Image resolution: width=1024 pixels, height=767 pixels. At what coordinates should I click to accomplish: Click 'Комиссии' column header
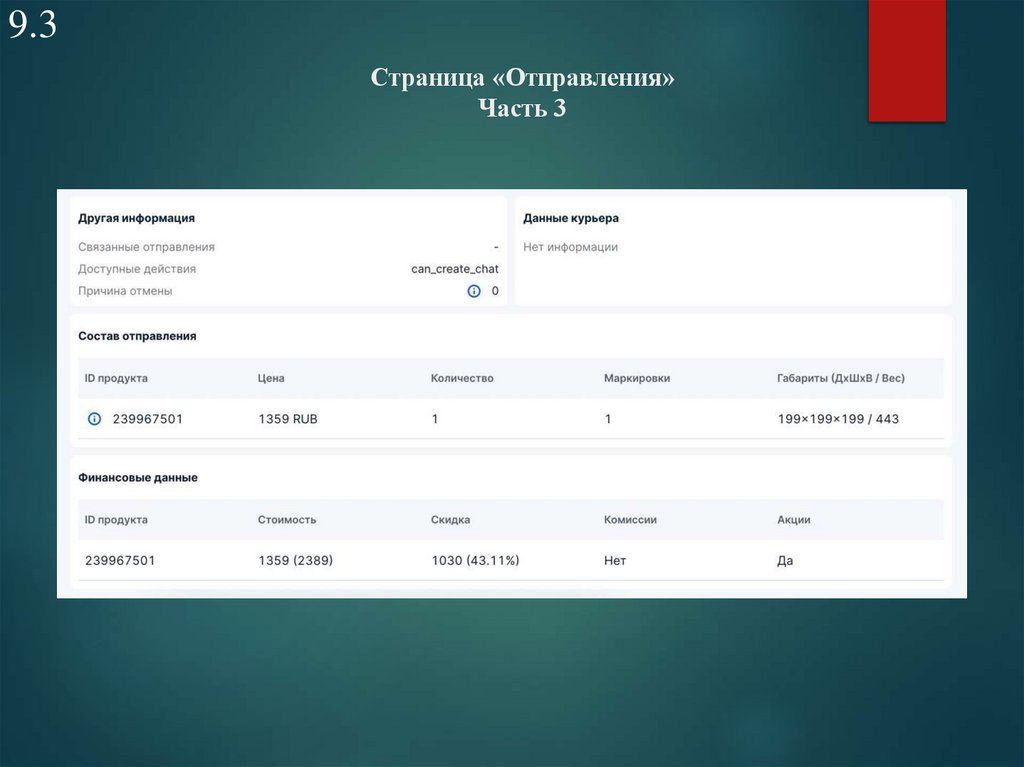tap(630, 520)
